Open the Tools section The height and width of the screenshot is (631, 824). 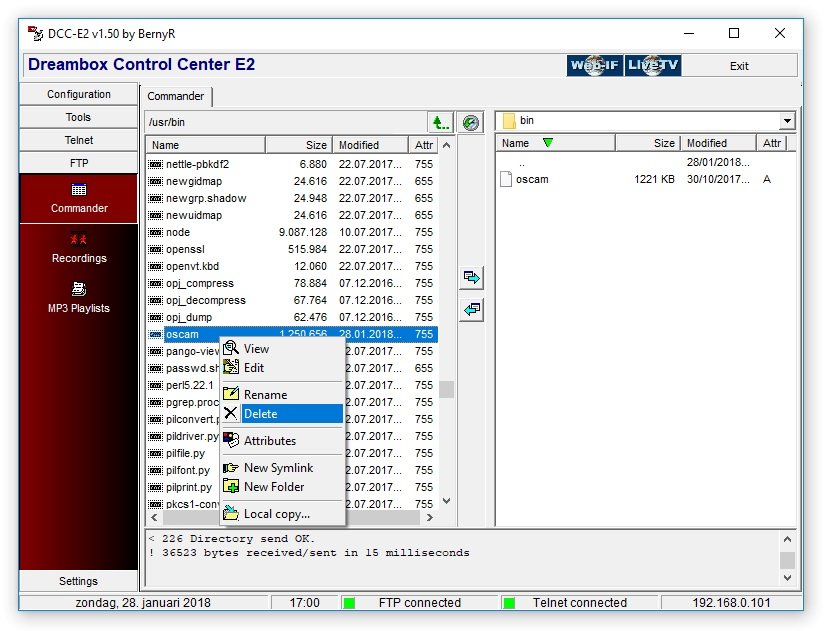79,117
